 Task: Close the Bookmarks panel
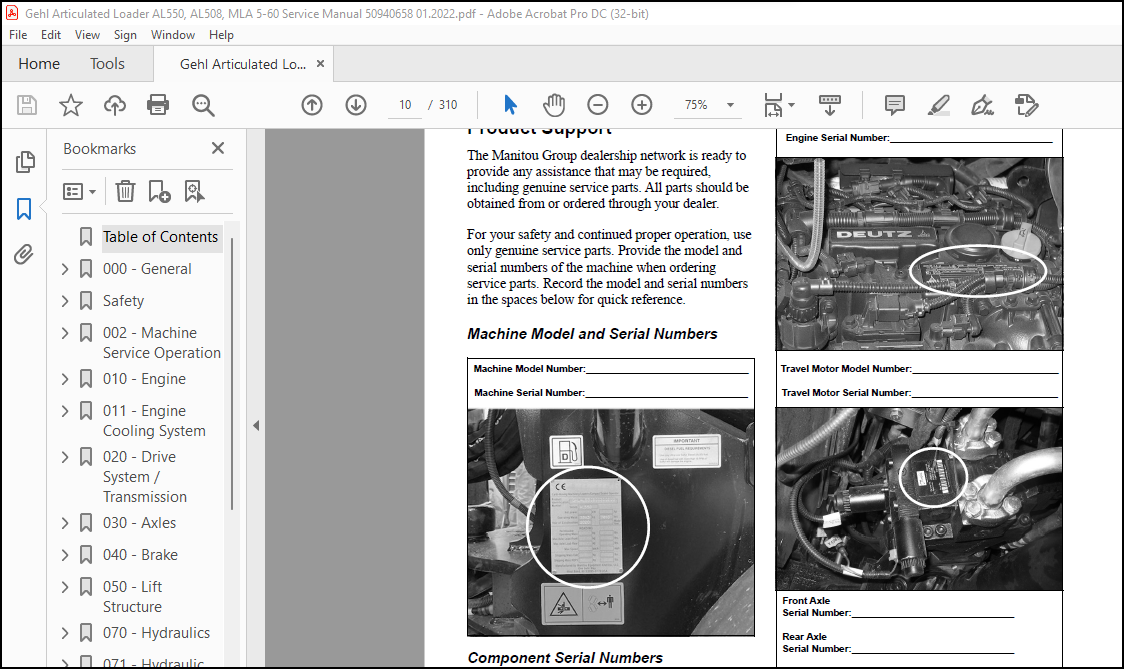click(218, 148)
